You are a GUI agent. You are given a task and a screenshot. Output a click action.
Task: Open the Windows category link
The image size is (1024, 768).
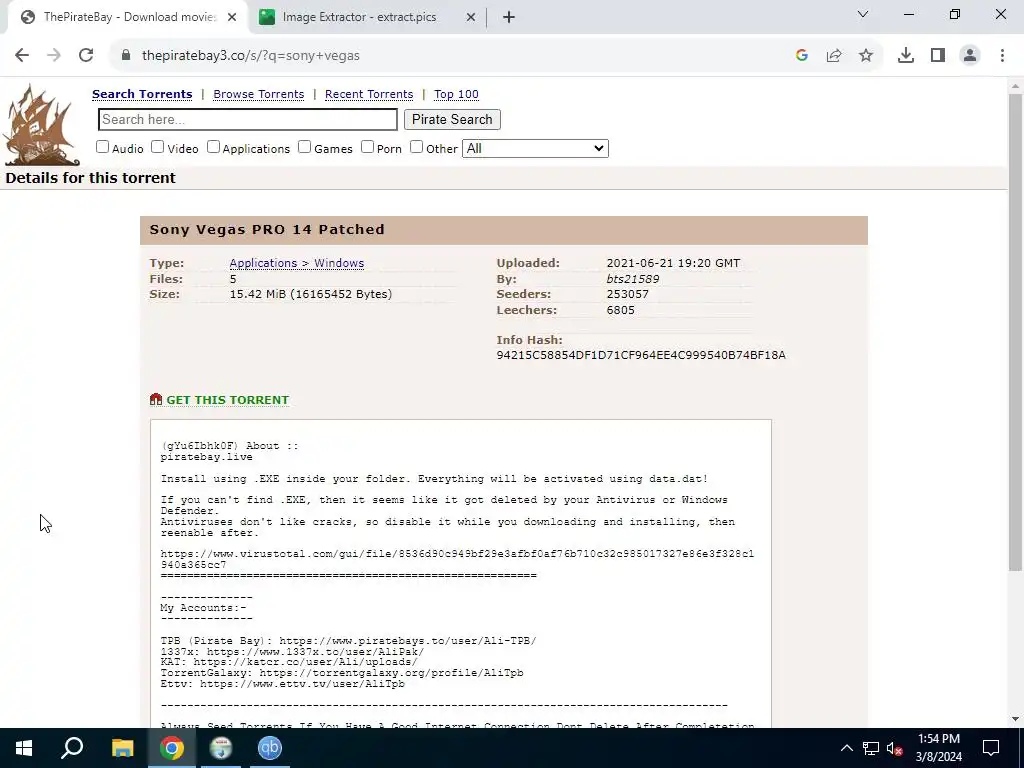coord(339,263)
